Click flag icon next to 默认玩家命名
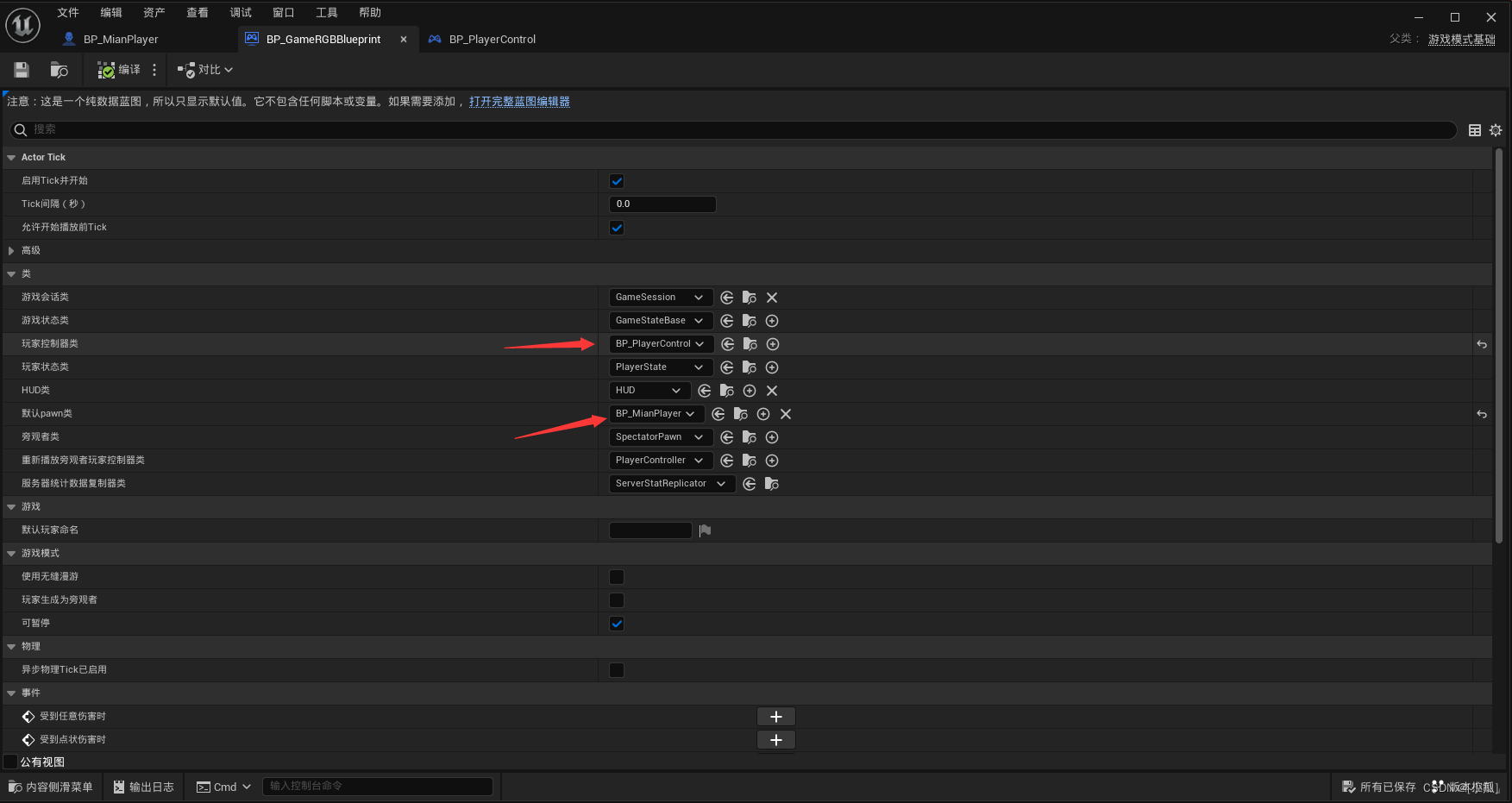This screenshot has height=803, width=1512. tap(705, 530)
